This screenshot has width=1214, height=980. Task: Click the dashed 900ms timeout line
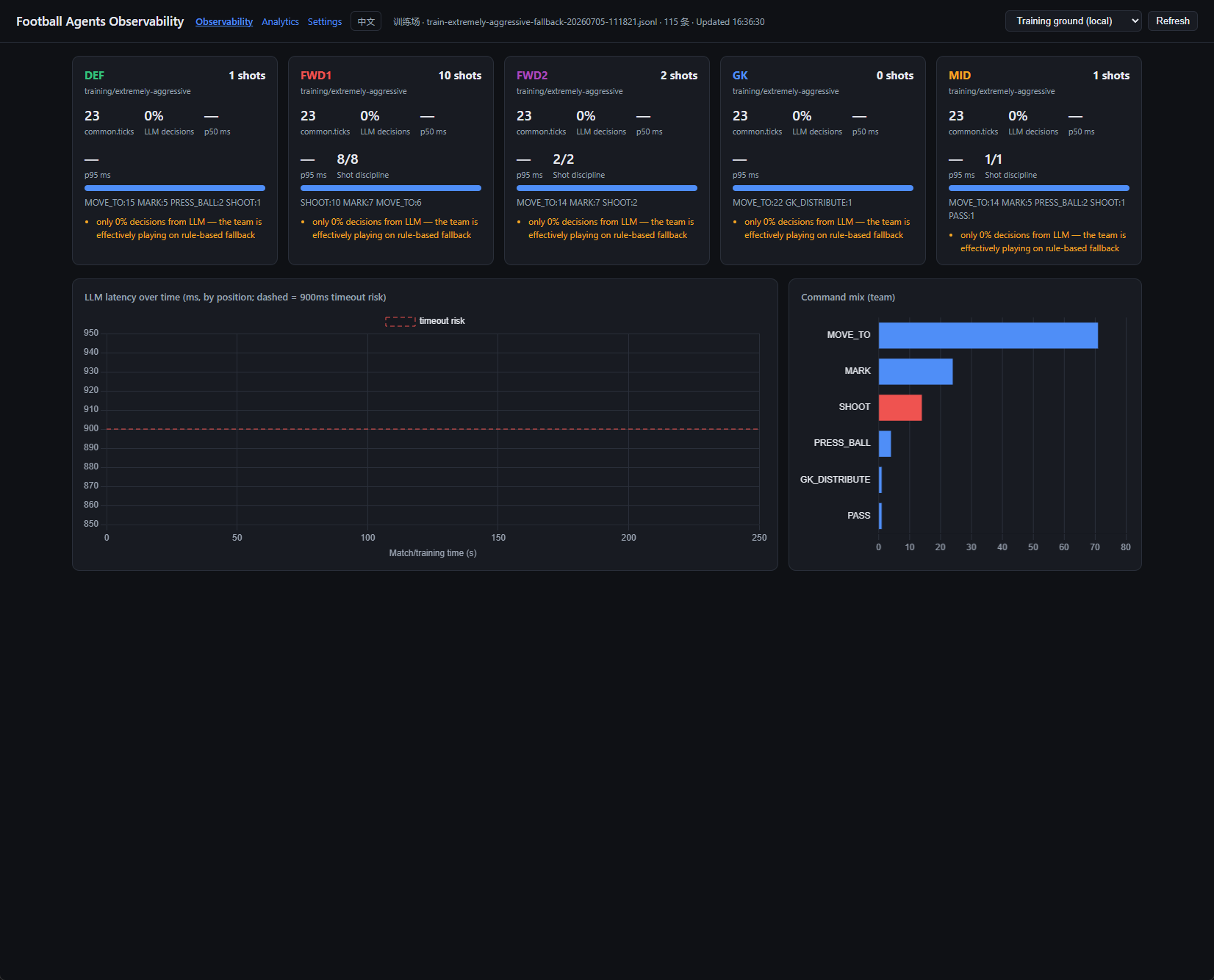click(x=433, y=429)
